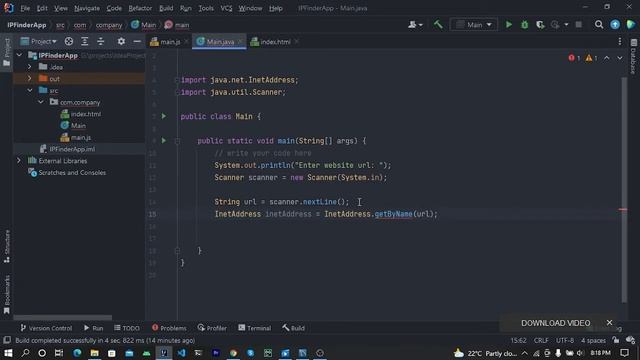Stop the running process square icon

pyautogui.click(x=578, y=25)
